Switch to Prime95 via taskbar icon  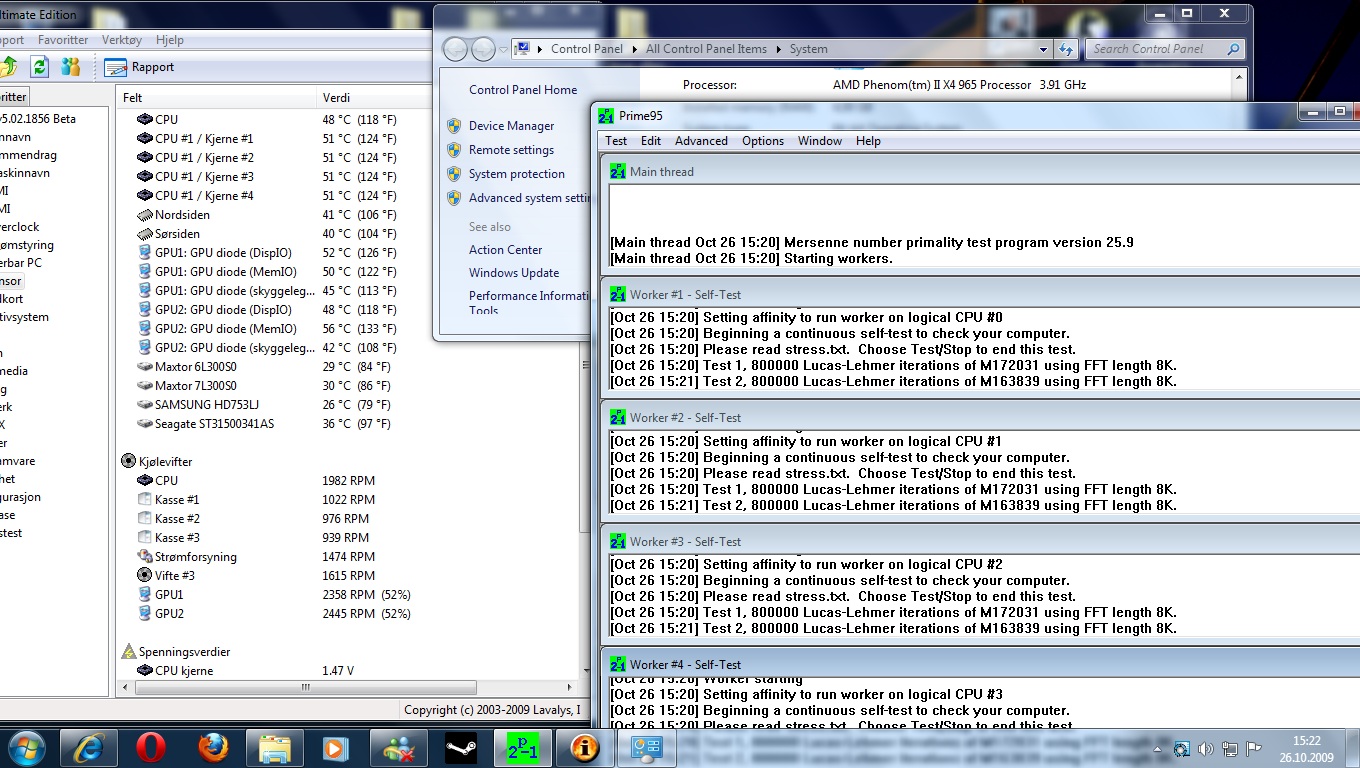(523, 747)
